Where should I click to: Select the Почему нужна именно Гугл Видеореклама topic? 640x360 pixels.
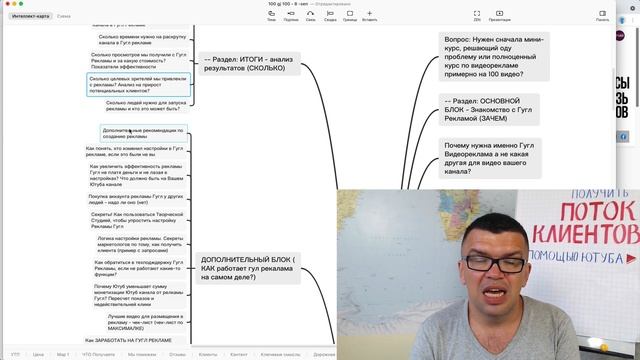[490, 158]
